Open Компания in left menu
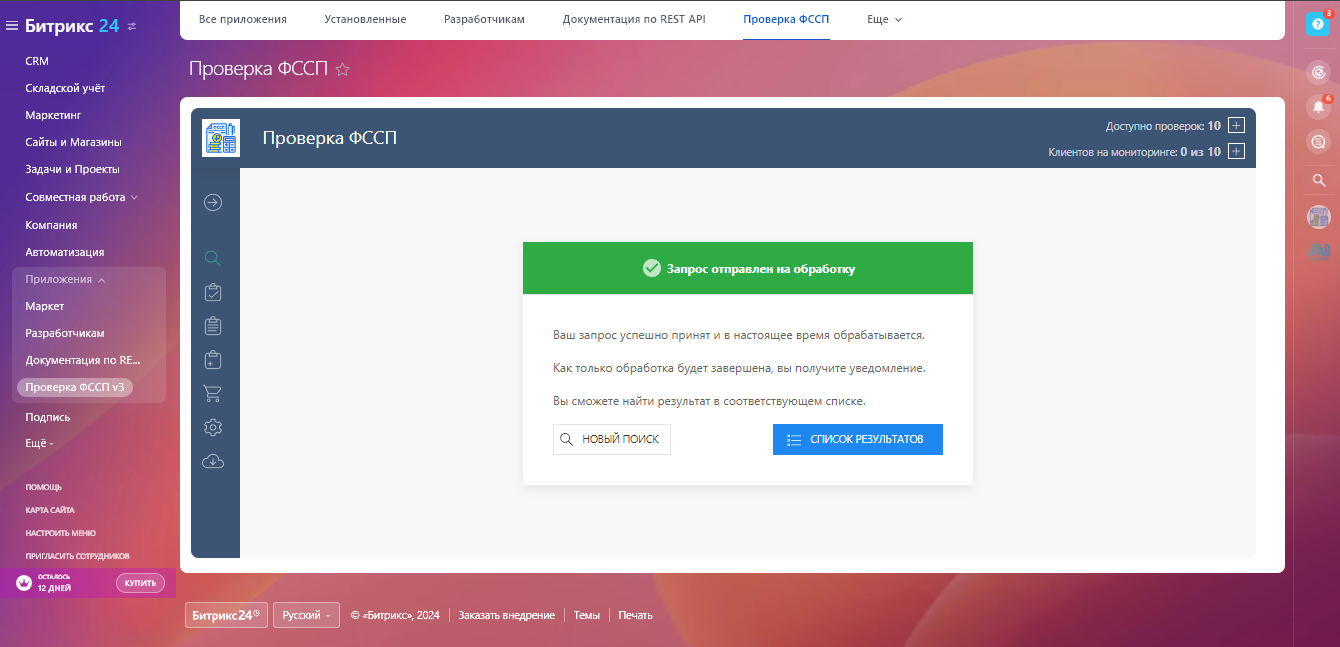This screenshot has height=647, width=1340. pyautogui.click(x=51, y=225)
